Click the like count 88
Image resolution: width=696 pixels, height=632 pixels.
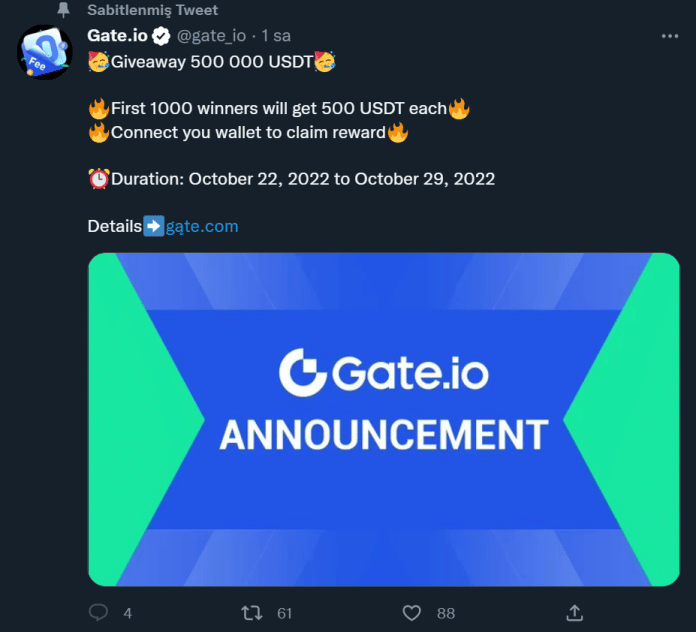[445, 613]
